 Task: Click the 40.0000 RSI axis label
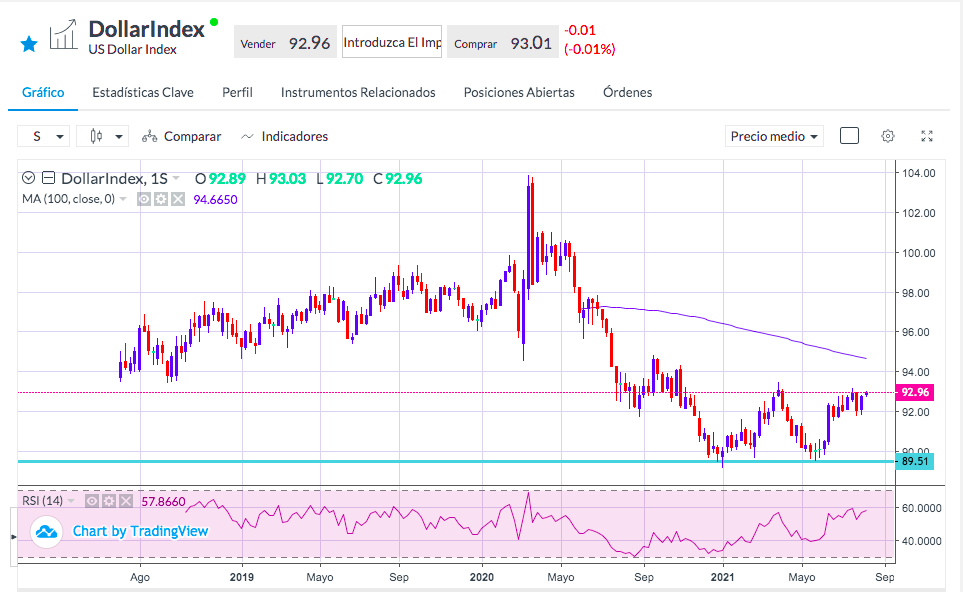tap(921, 541)
